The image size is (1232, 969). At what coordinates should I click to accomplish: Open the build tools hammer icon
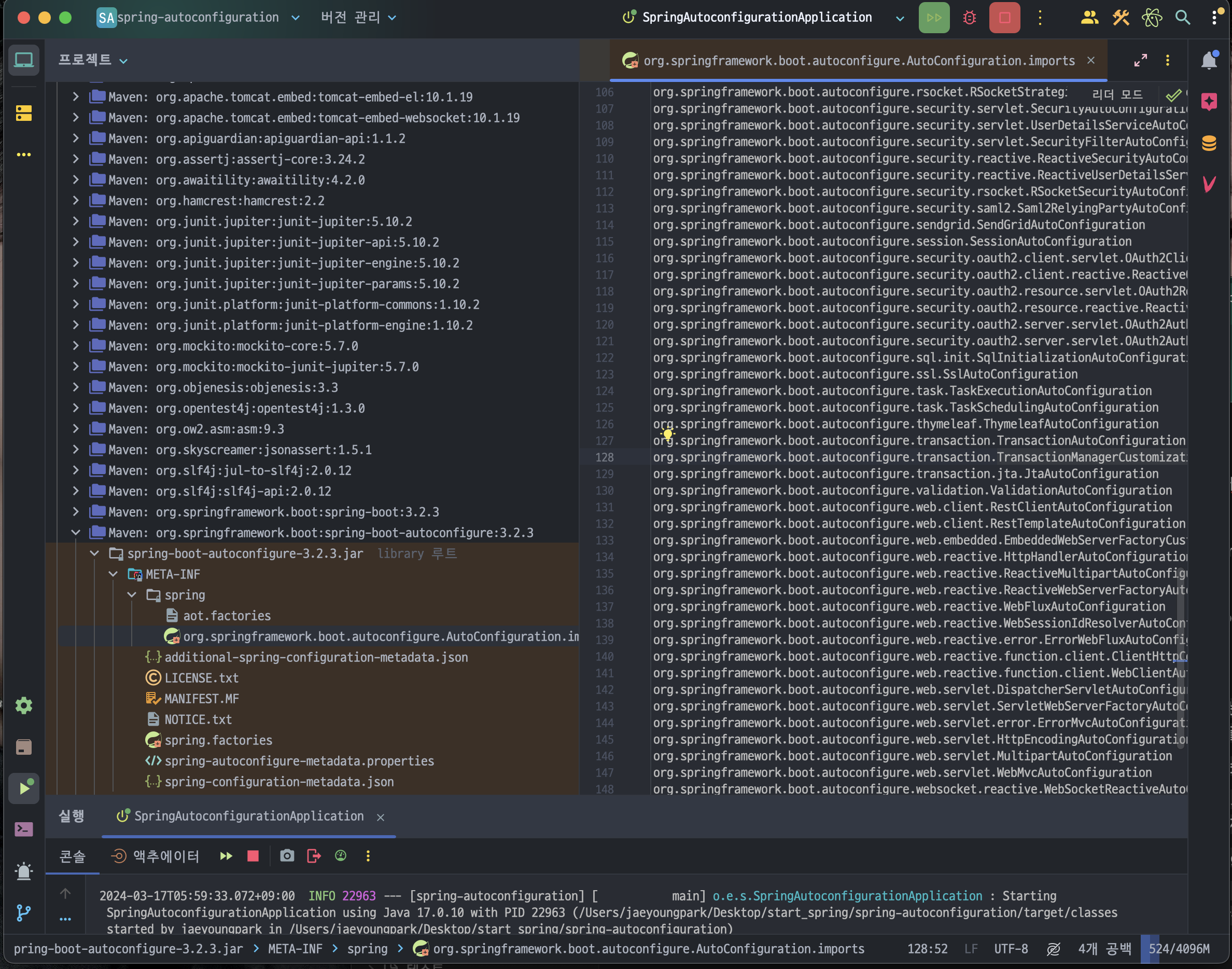[x=1121, y=18]
